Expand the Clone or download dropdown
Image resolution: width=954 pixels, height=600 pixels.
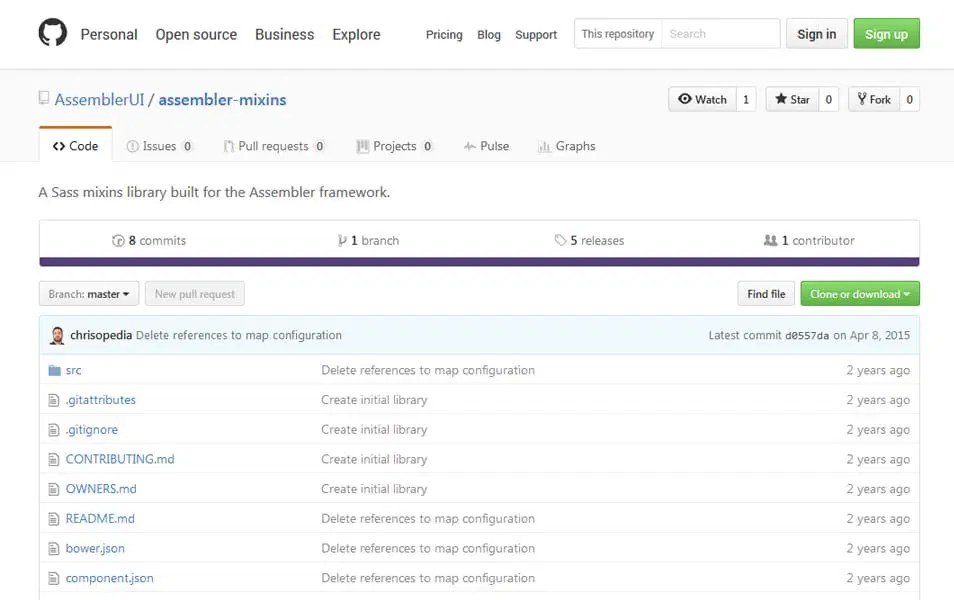(860, 294)
